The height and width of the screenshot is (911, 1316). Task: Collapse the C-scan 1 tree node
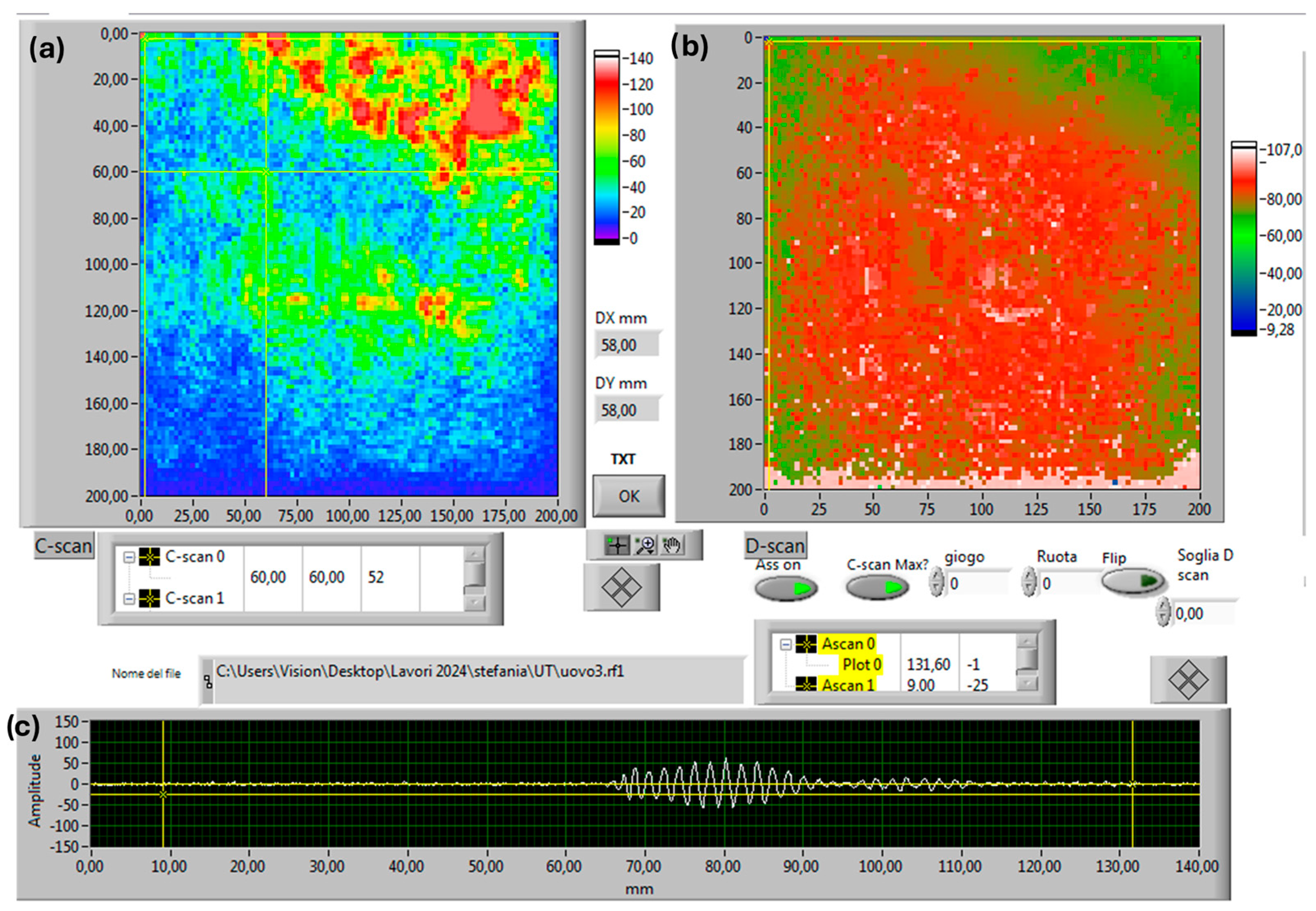pyautogui.click(x=129, y=598)
